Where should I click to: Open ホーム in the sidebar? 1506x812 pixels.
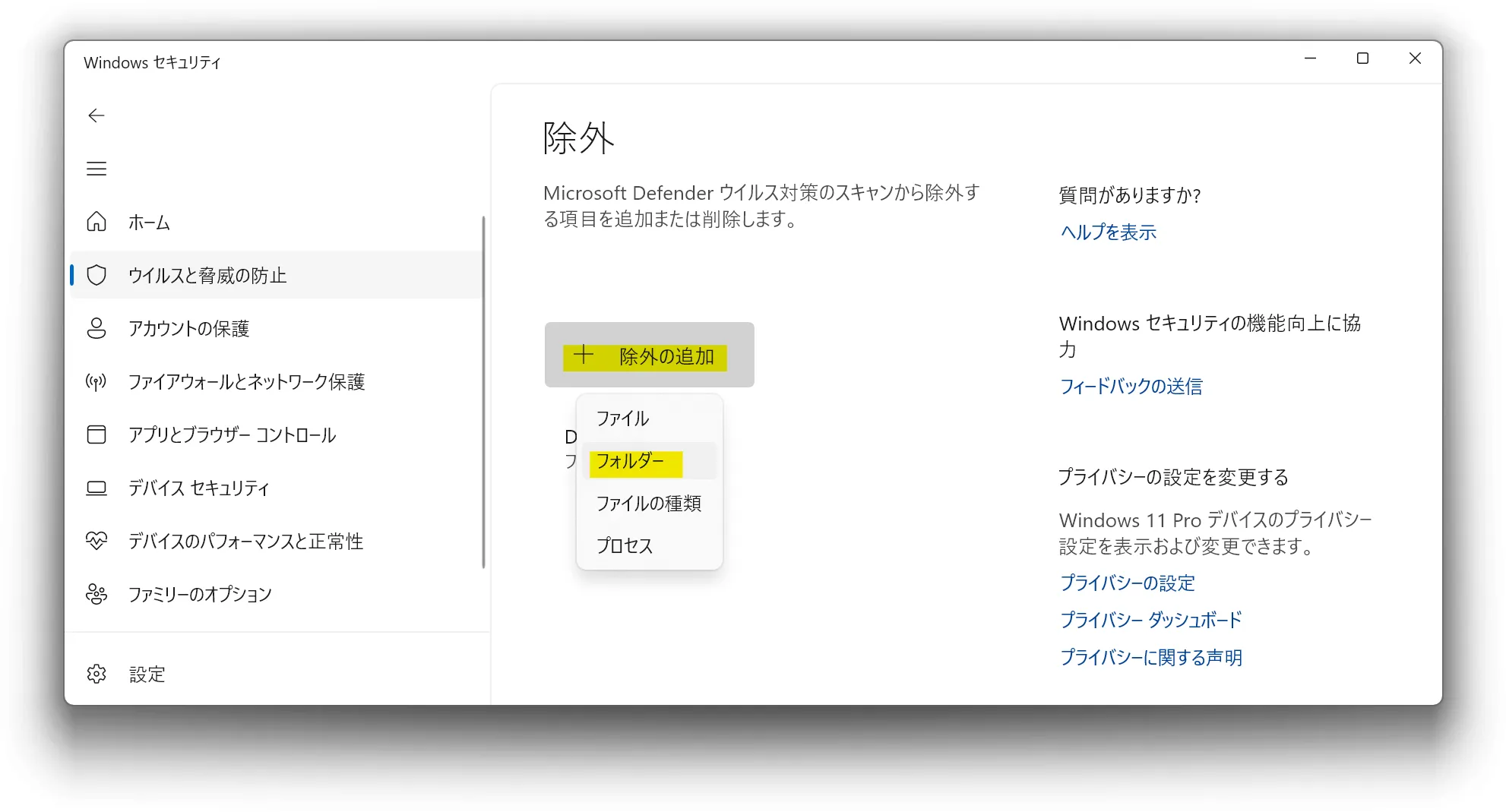point(275,222)
